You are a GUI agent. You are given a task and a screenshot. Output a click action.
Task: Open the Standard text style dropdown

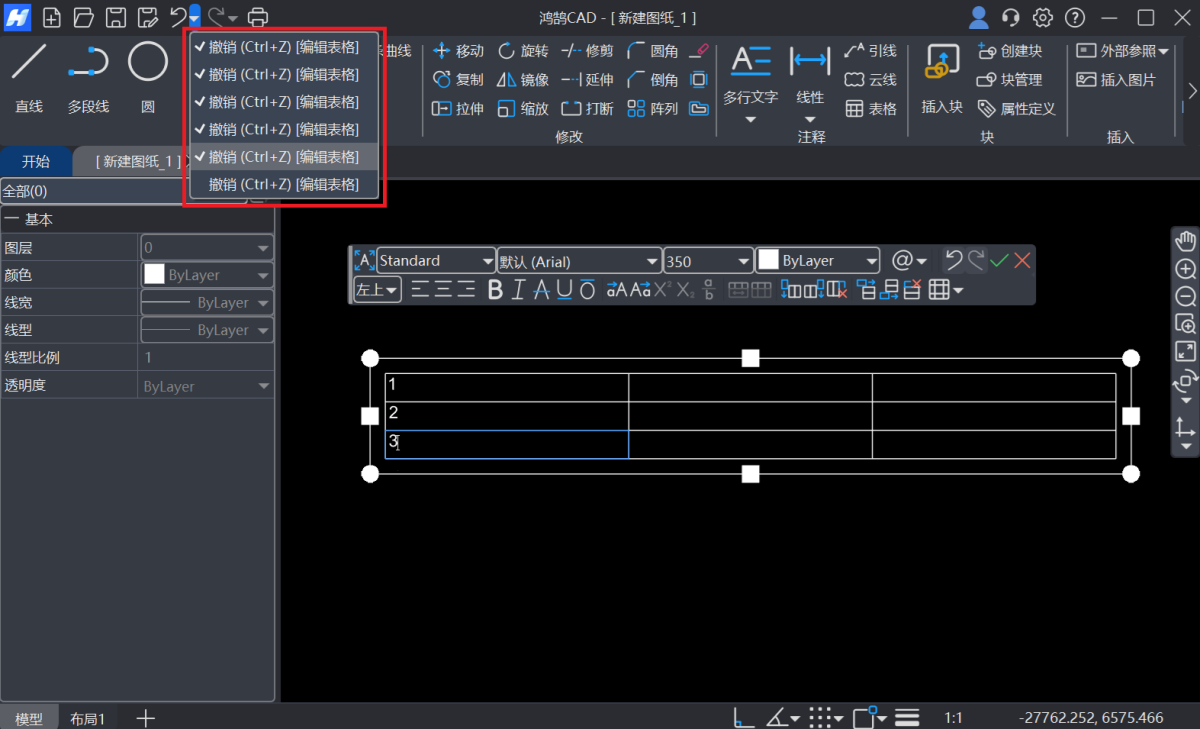point(436,261)
